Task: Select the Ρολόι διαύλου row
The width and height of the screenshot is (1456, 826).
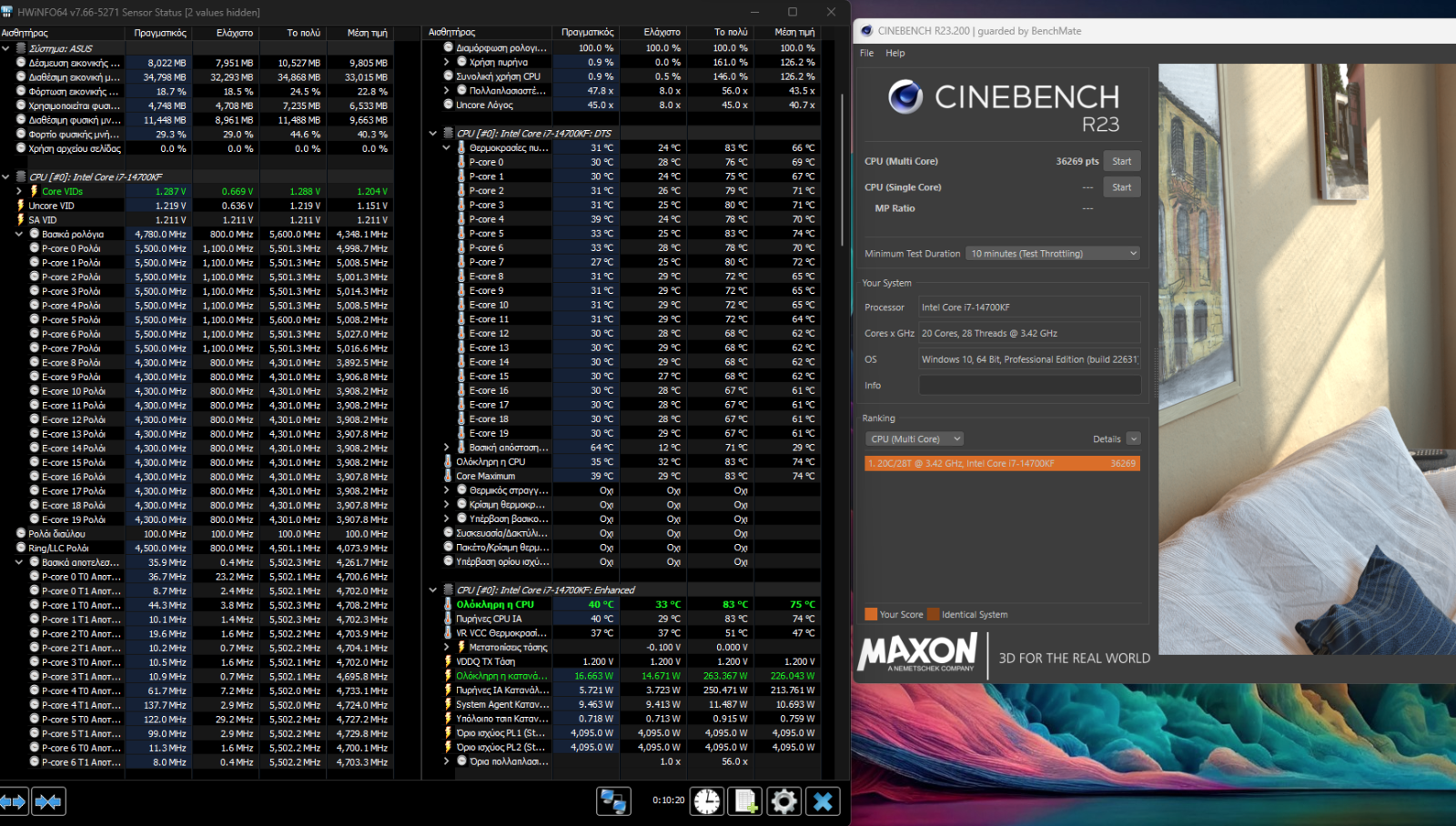Action: point(197,534)
